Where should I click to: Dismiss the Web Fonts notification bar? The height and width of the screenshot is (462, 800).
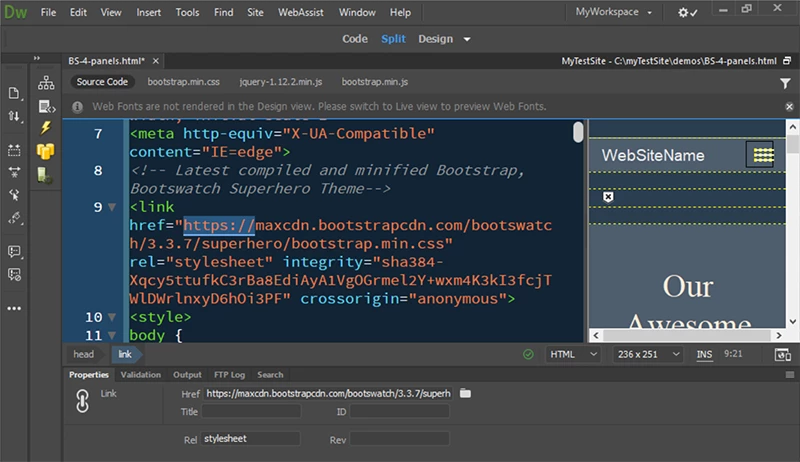click(x=789, y=107)
